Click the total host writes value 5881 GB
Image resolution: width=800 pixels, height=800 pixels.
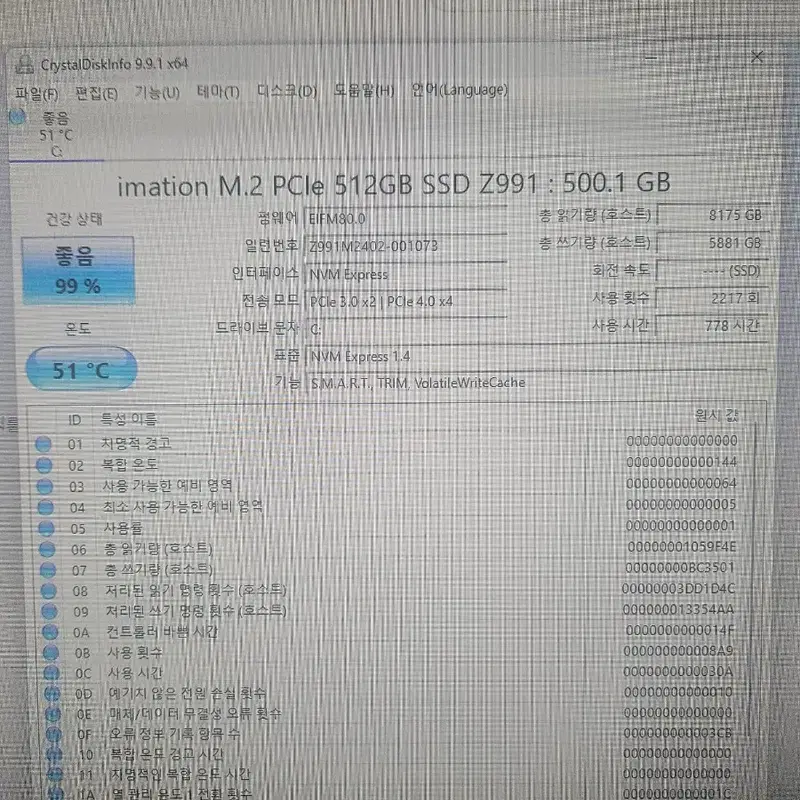pyautogui.click(x=712, y=243)
